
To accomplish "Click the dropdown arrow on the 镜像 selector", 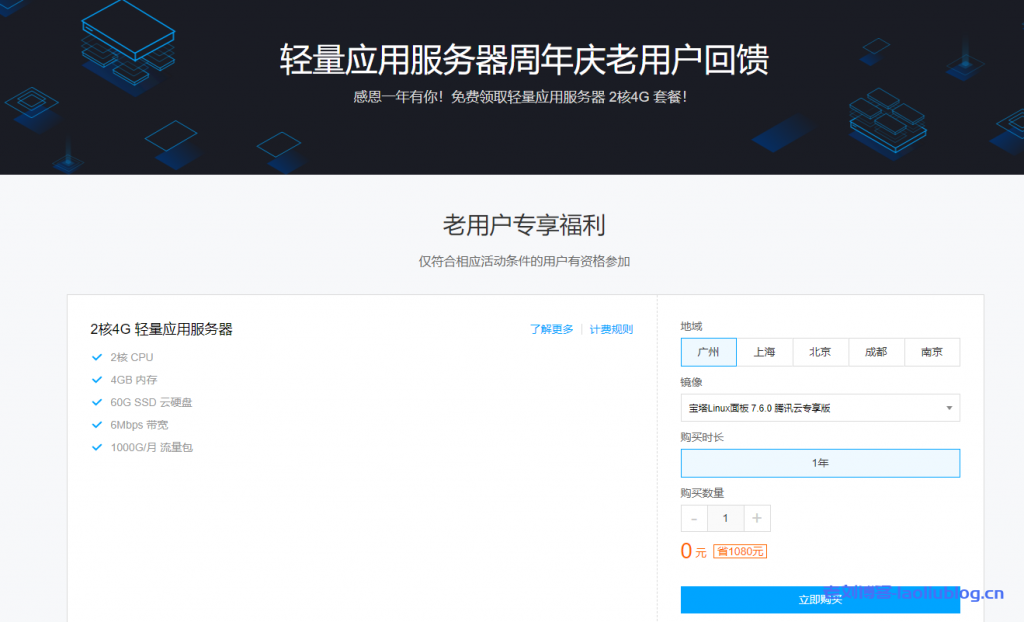I will click(948, 408).
